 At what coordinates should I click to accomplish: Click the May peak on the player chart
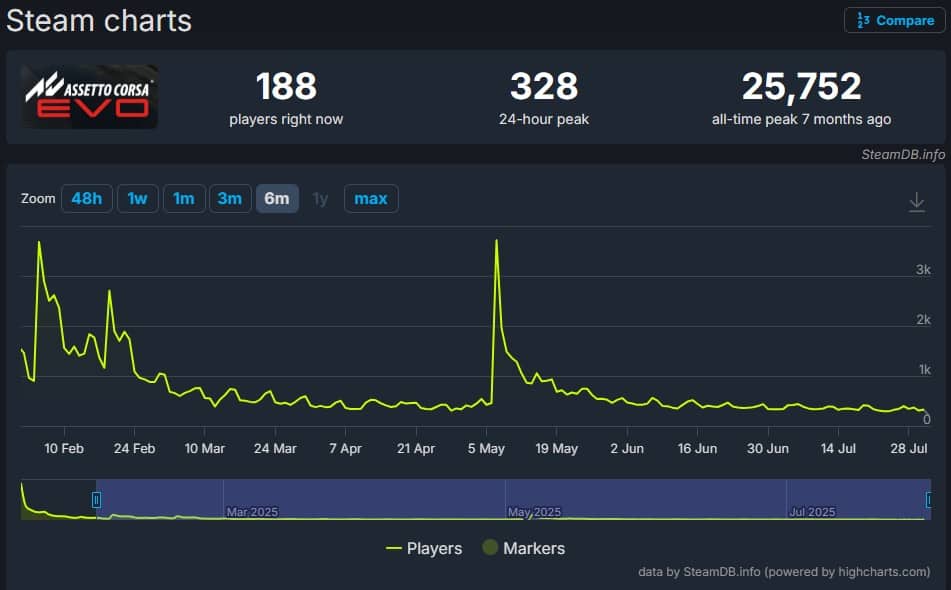pos(496,241)
